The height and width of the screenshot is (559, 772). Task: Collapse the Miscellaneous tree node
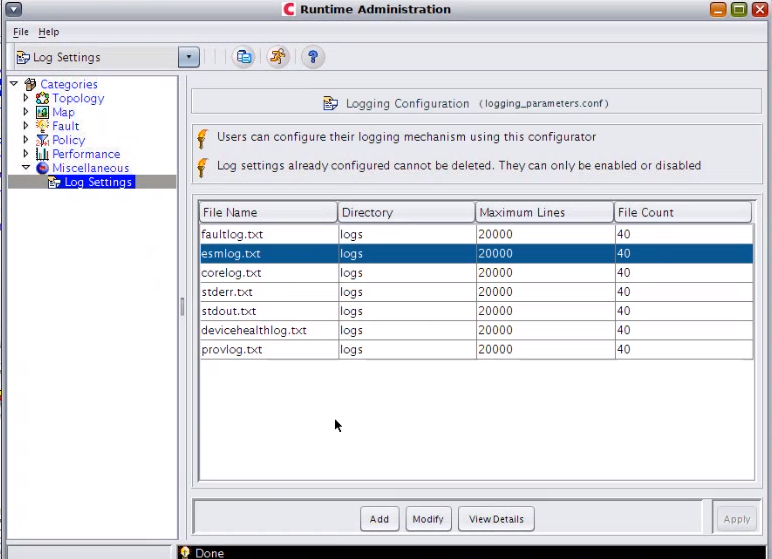(26, 167)
